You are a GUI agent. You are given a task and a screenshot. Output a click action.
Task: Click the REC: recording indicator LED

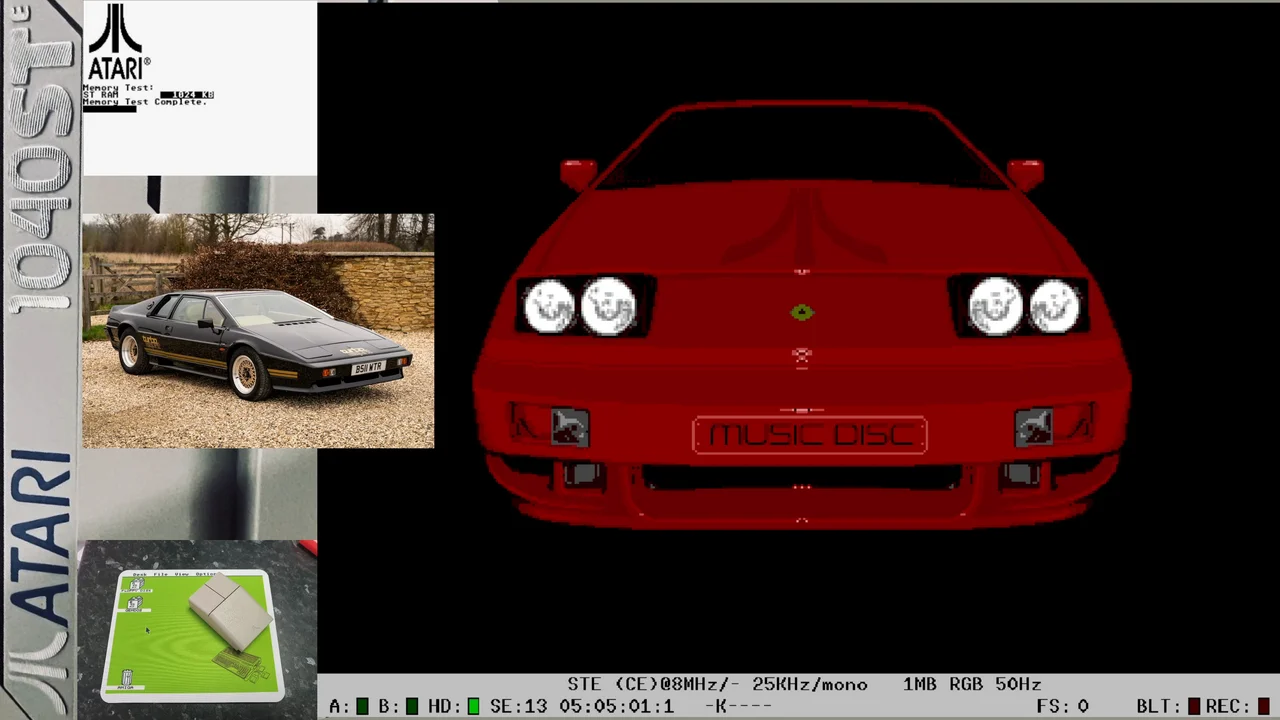pos(1264,707)
